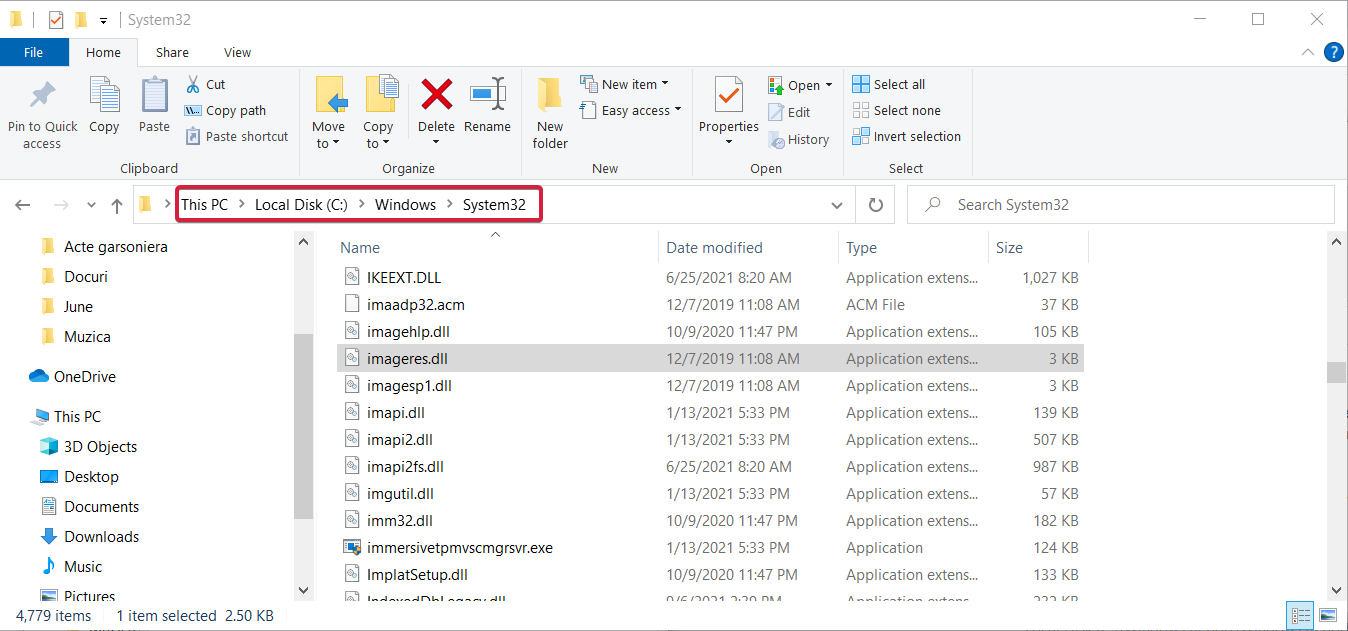Click the forward navigation arrow

(61, 205)
